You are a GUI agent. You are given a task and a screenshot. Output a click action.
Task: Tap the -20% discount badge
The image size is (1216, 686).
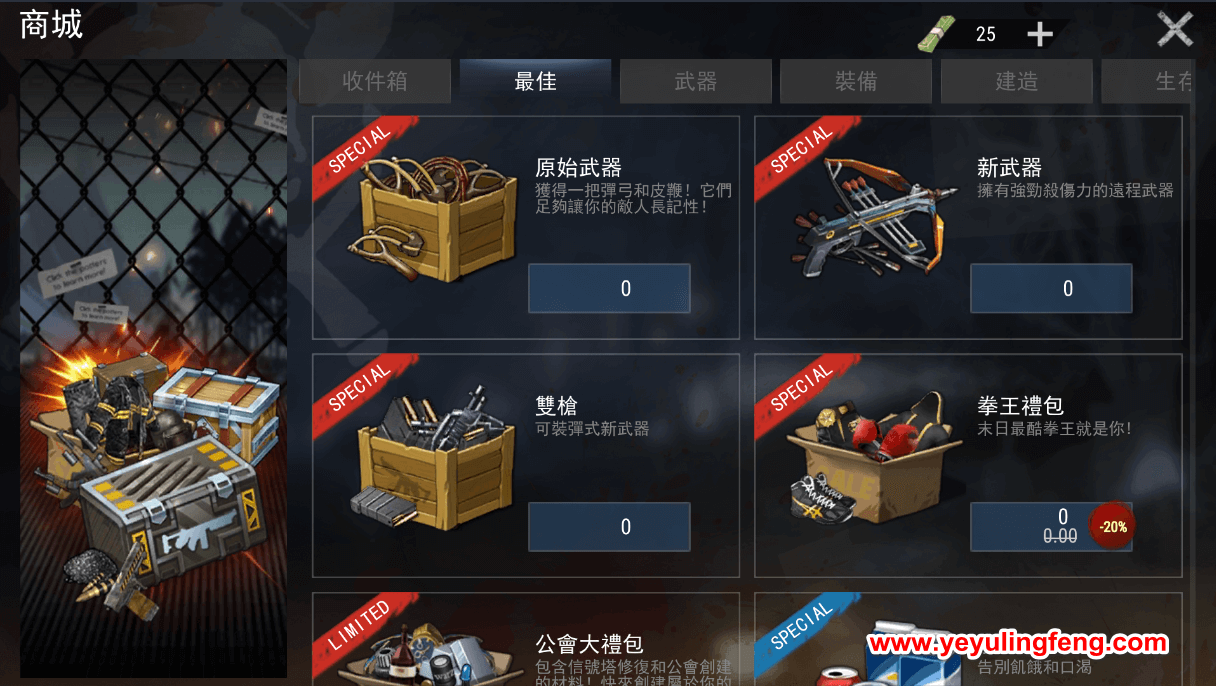coord(1112,526)
